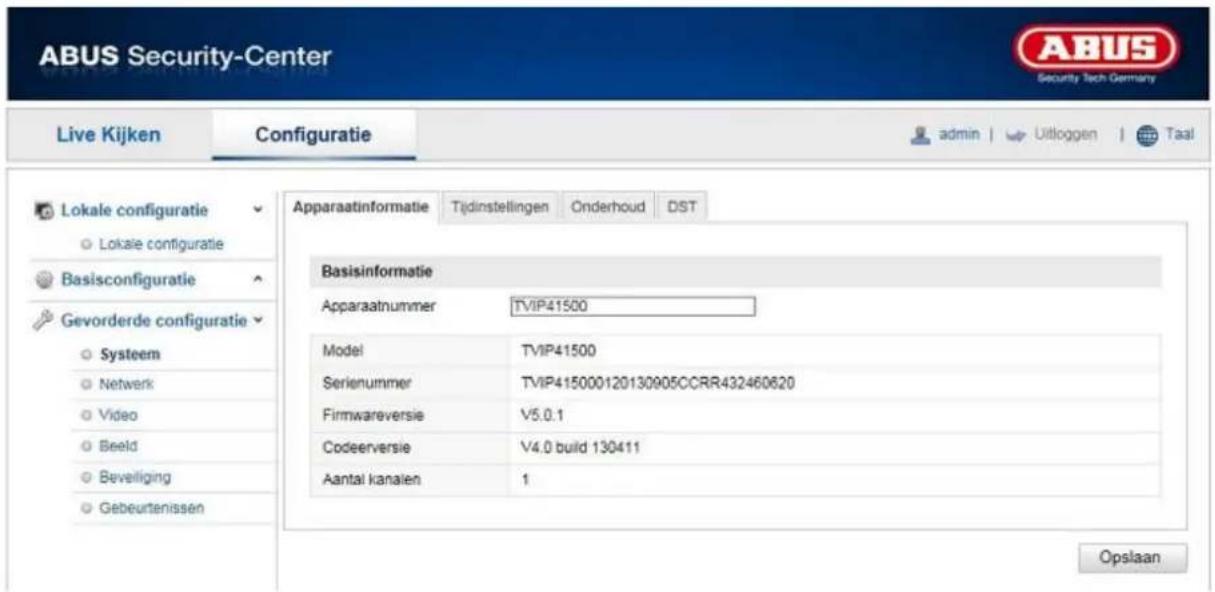Click the Aantal kanalen label
Viewport: 1215px width, 592px height.
coord(371,478)
